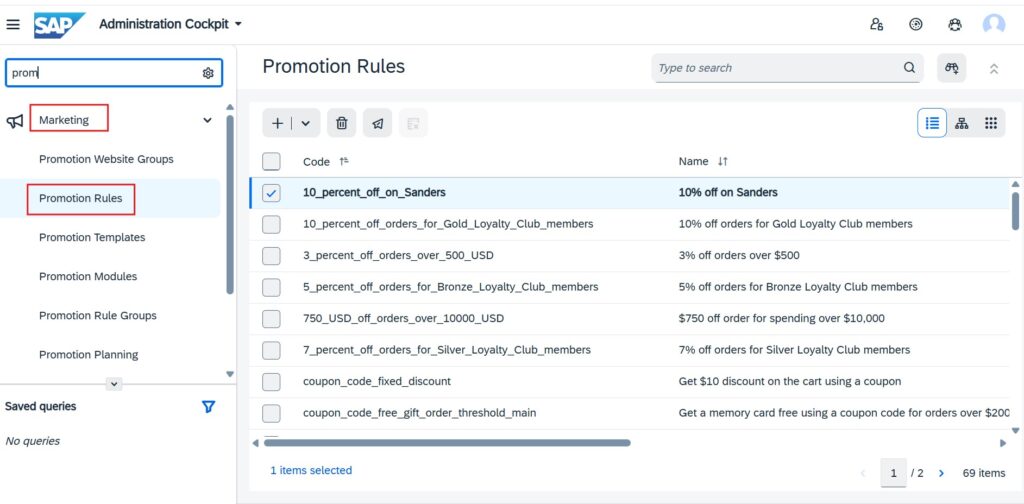Check Silver Loyalty Club row checkbox
Image resolution: width=1024 pixels, height=504 pixels.
pos(271,350)
